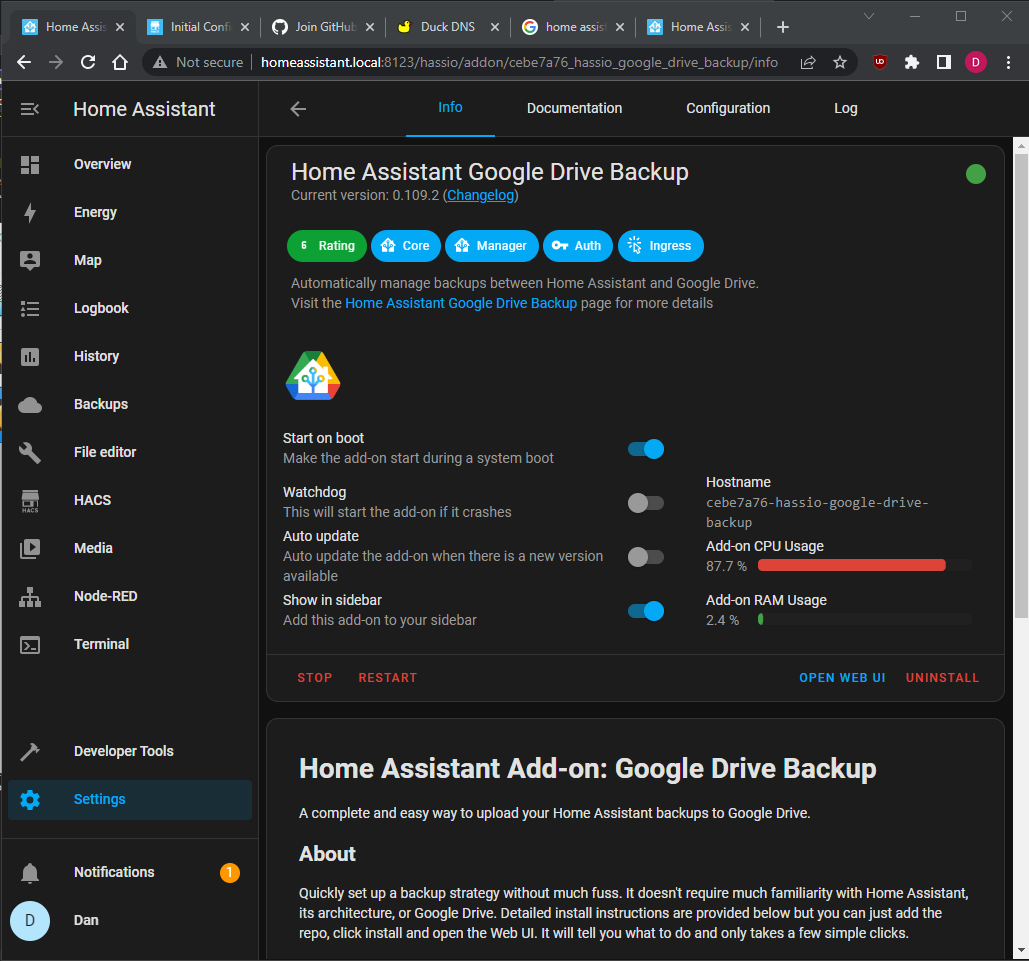Close the Duck DNS browser tab
1029x961 pixels.
click(x=495, y=27)
